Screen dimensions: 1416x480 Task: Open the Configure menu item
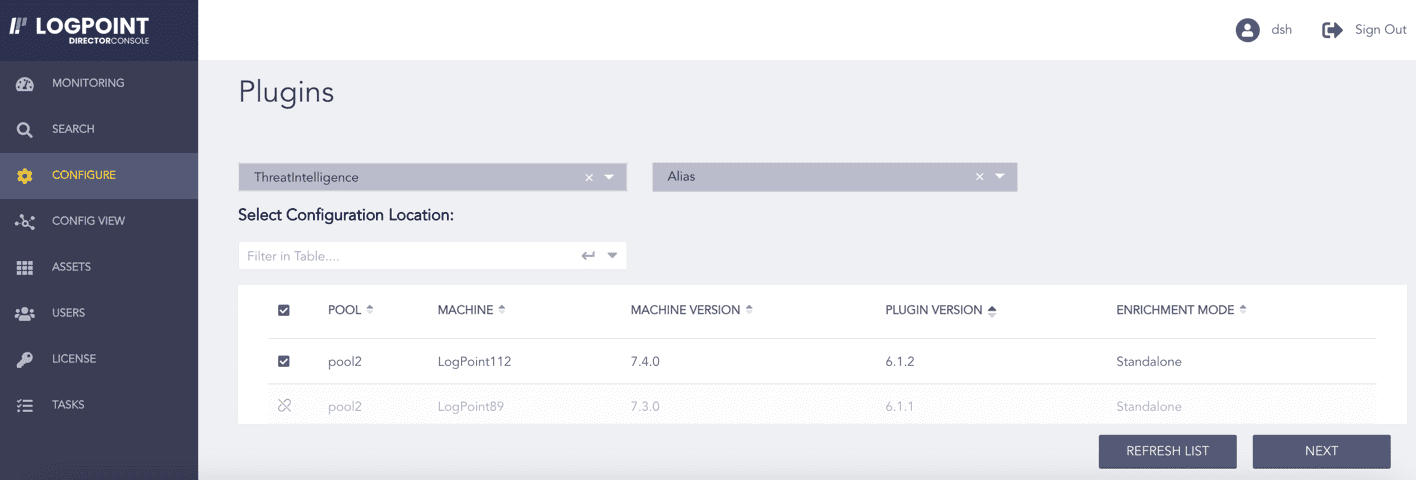84,176
